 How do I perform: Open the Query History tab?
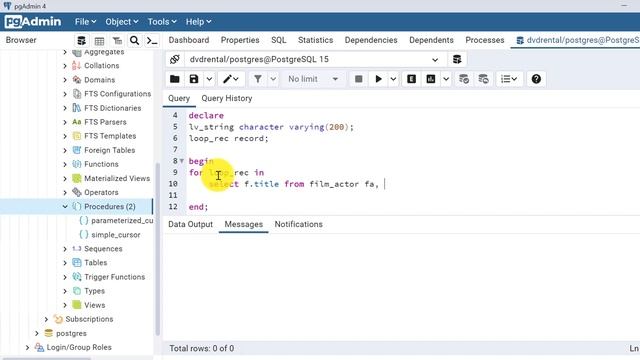[227, 98]
